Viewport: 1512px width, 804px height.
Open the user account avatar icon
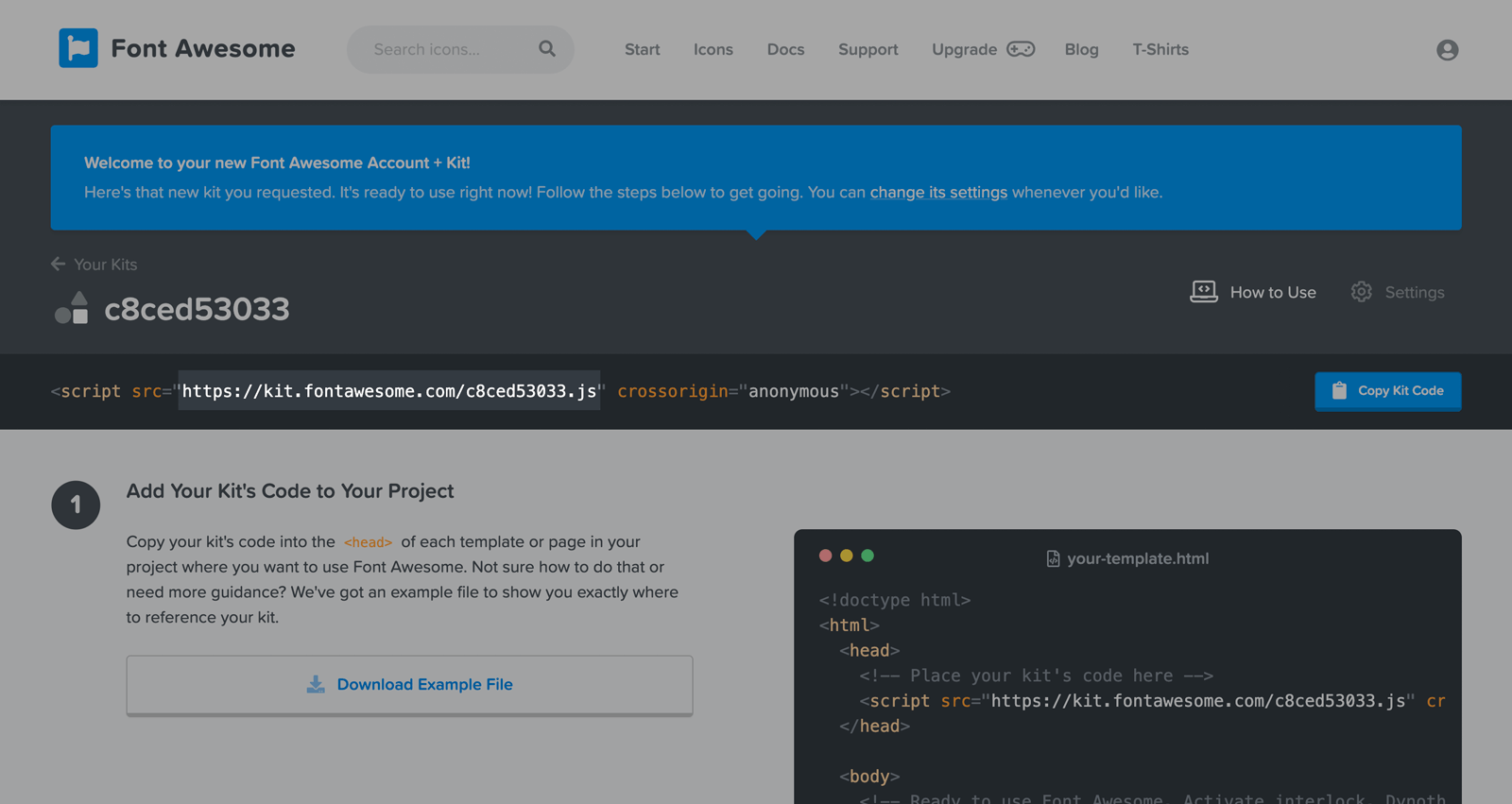(1447, 50)
